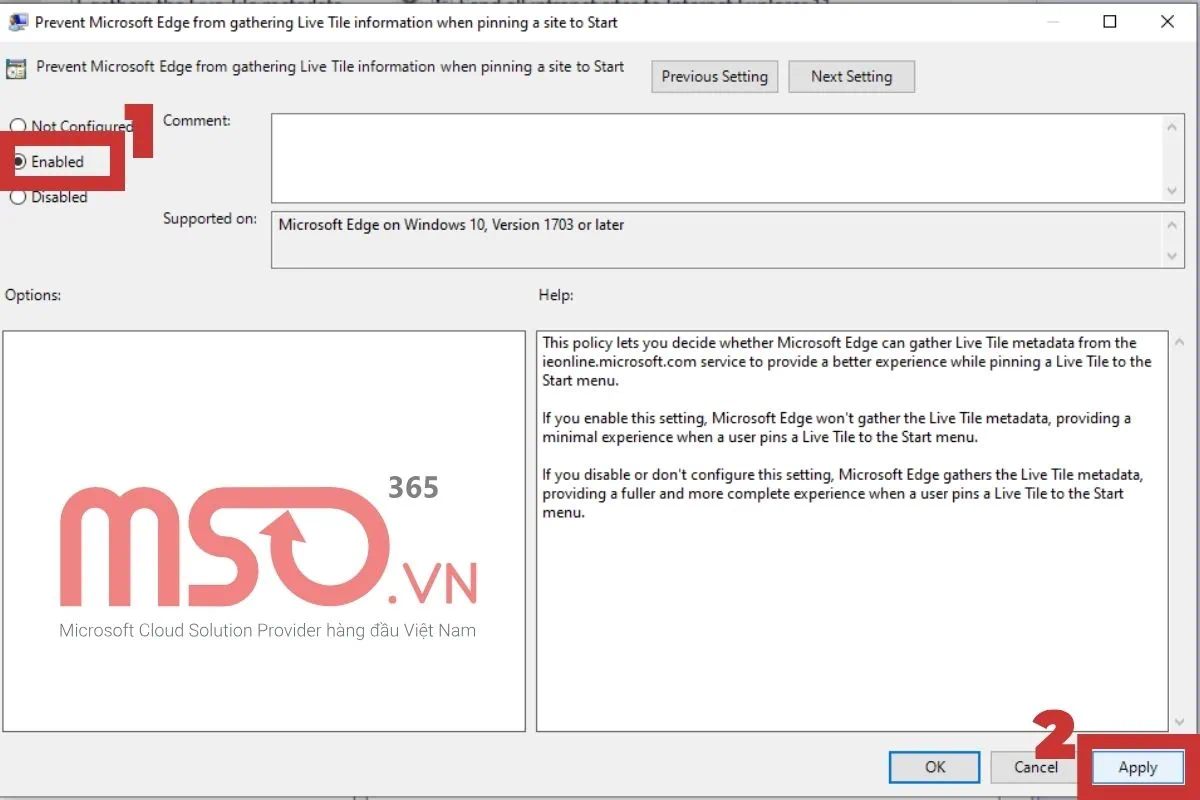Select the Enabled radio button
This screenshot has height=800, width=1200.
[x=18, y=162]
